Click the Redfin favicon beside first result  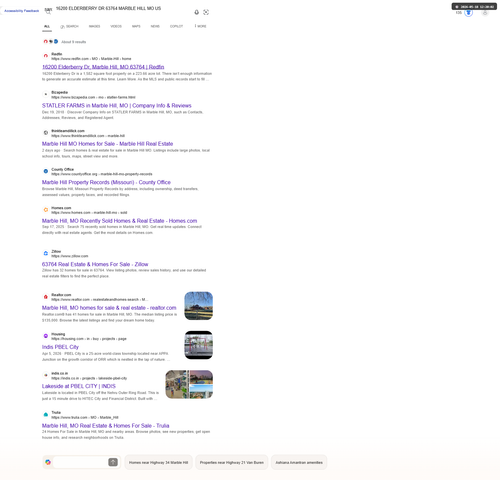(46, 56)
